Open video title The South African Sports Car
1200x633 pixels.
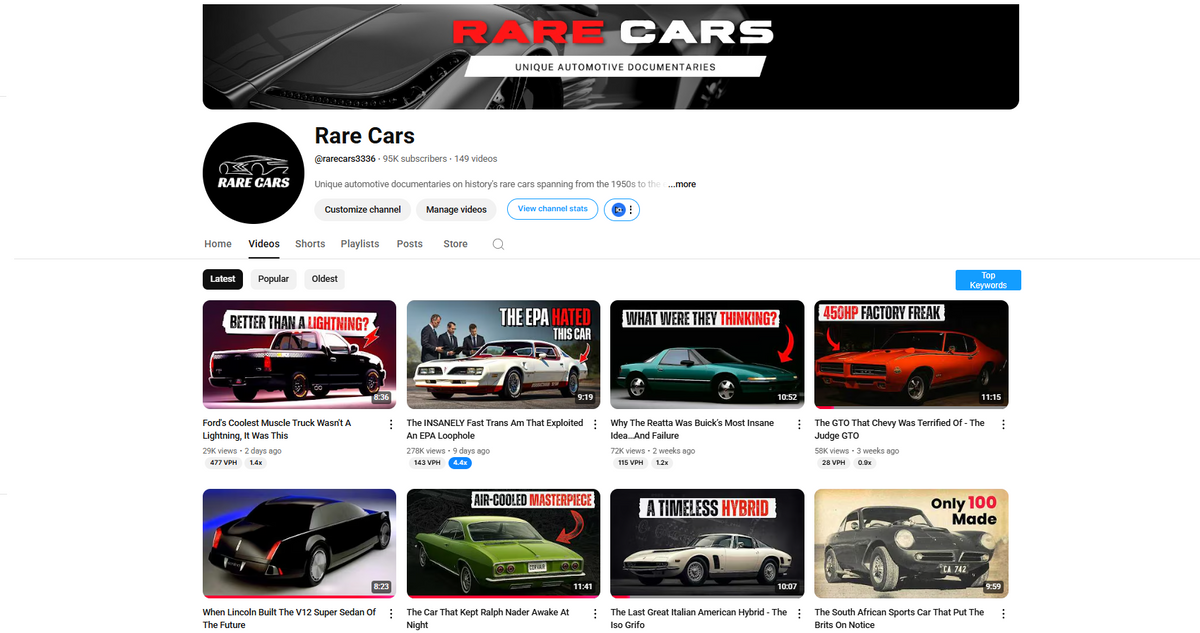click(x=899, y=618)
